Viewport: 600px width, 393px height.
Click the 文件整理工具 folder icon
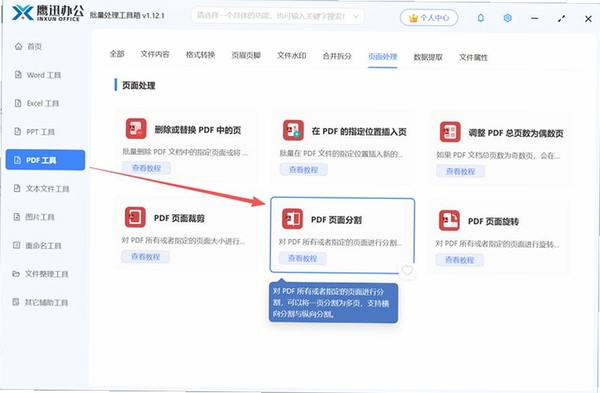[16, 274]
